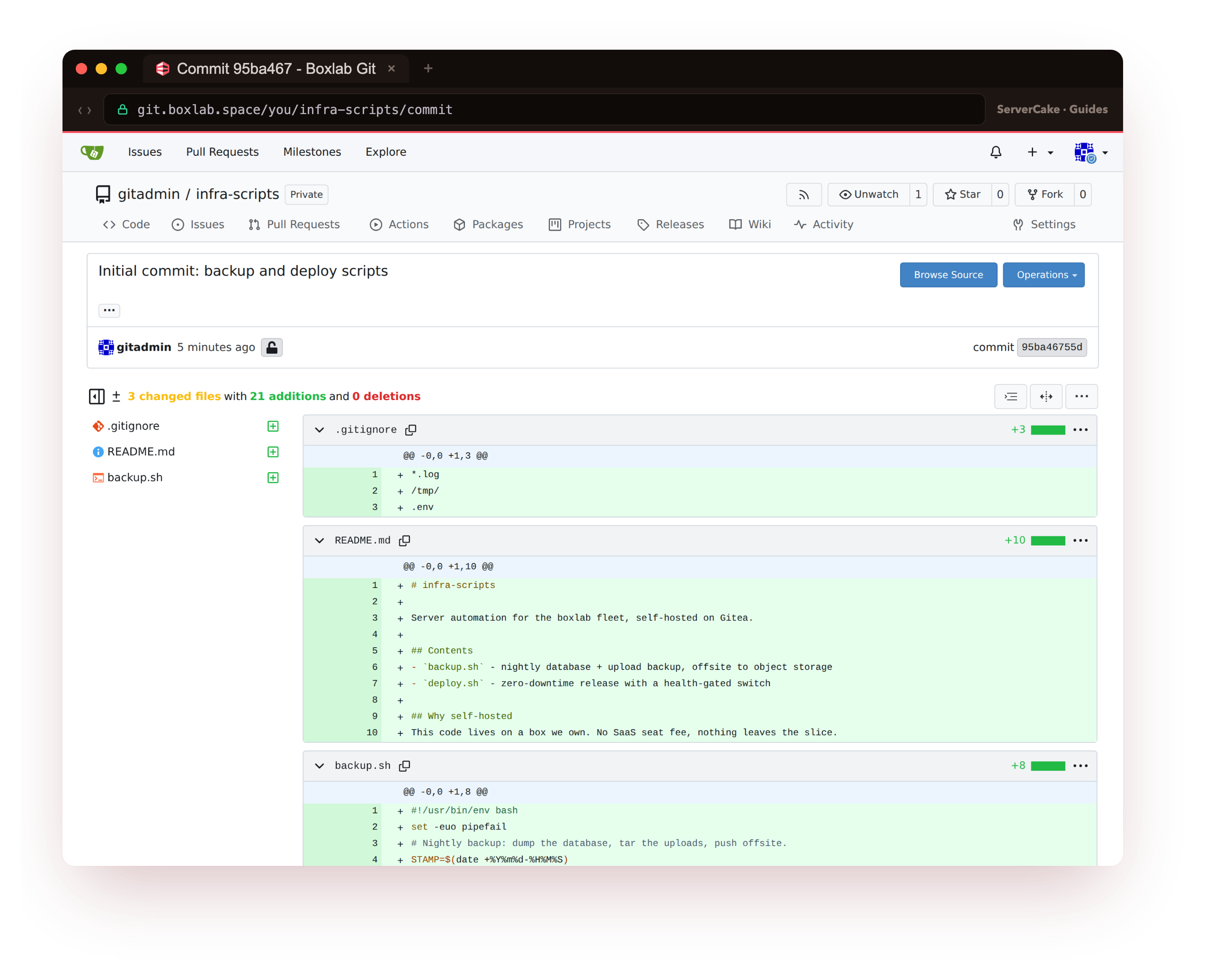Click added-file icon beside .gitignore in tree

point(273,426)
